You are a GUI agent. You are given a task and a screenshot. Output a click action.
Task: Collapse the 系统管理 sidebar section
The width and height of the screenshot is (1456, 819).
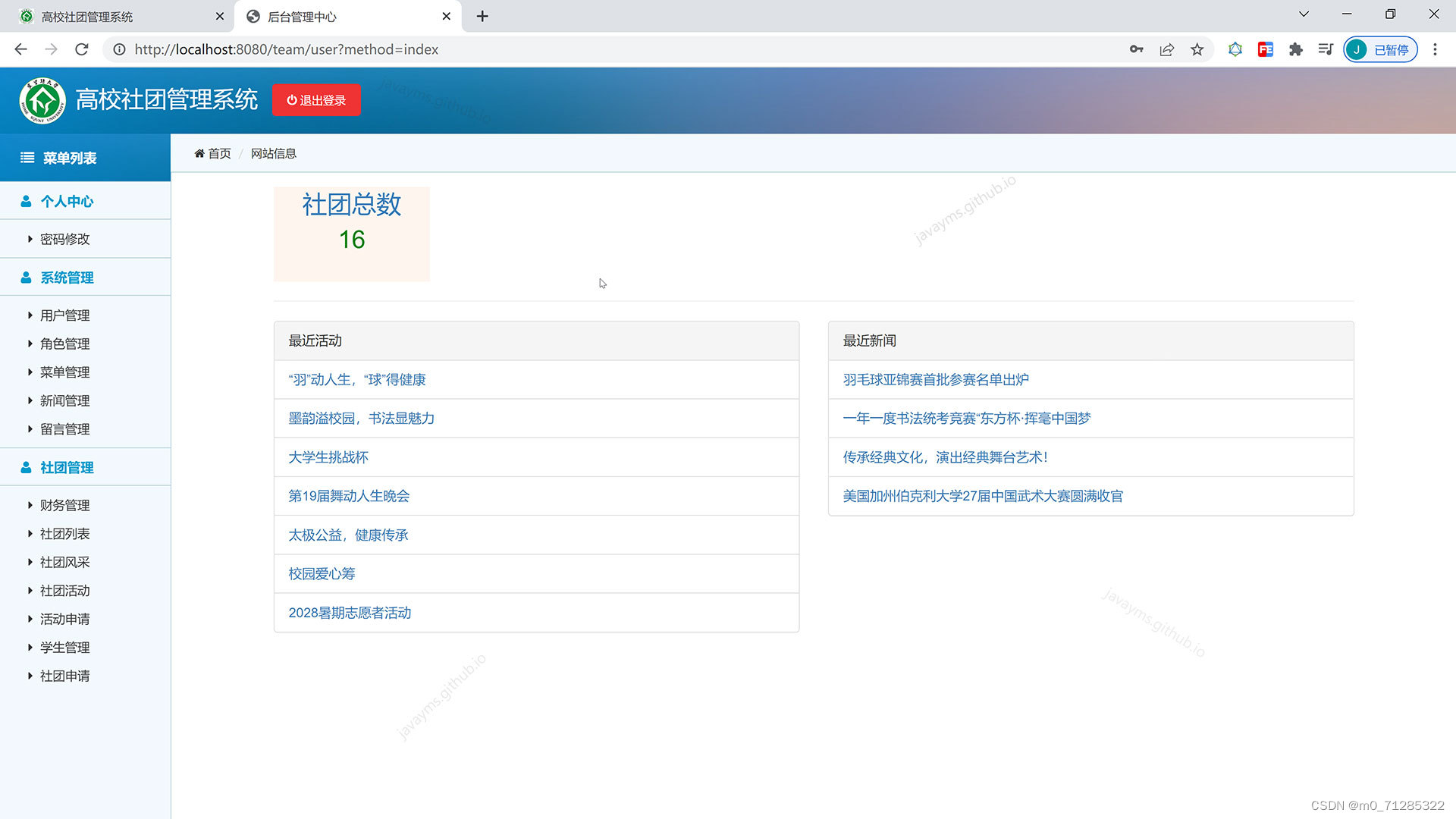coord(67,278)
